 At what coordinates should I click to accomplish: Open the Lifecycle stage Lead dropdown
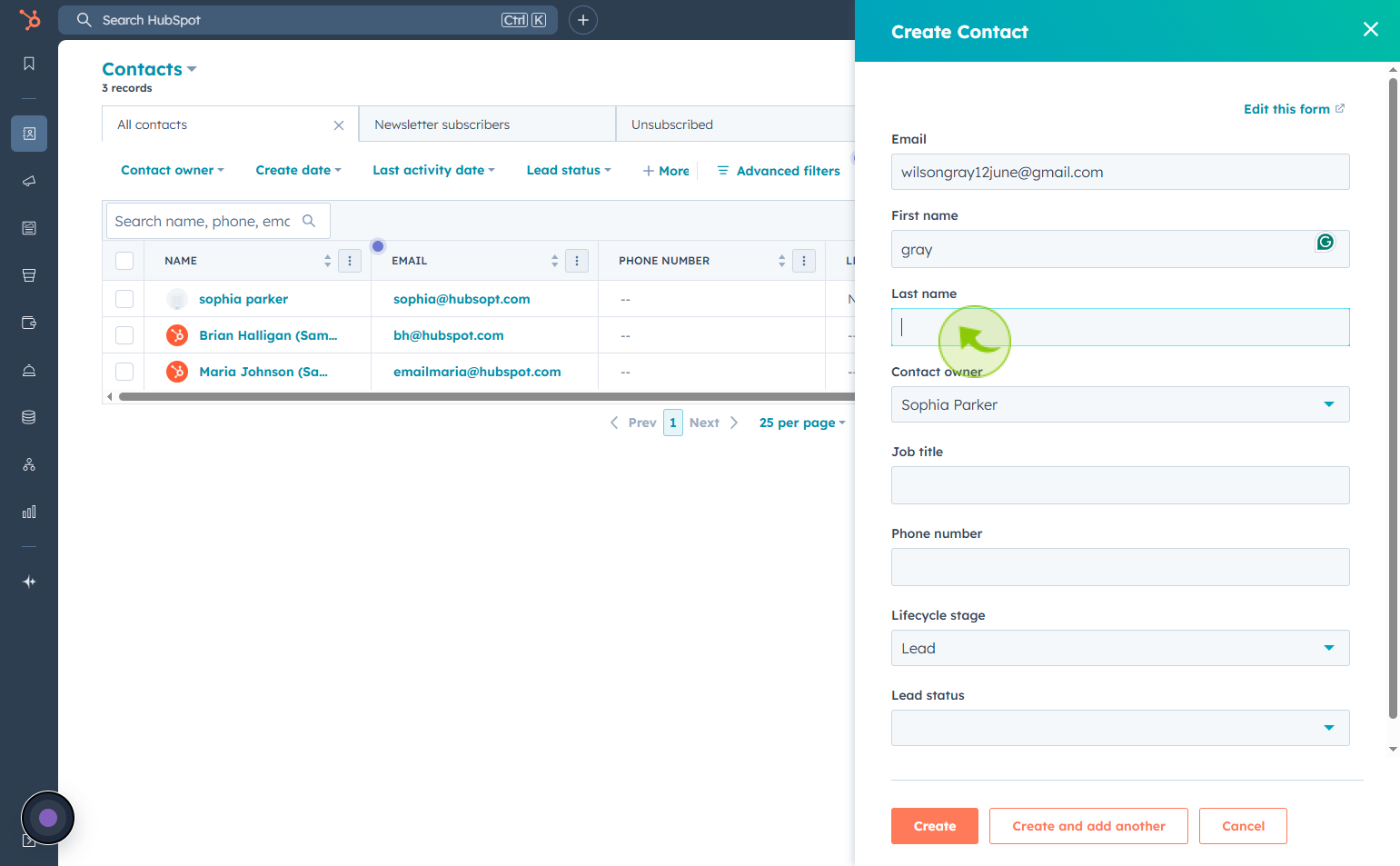pos(1120,648)
